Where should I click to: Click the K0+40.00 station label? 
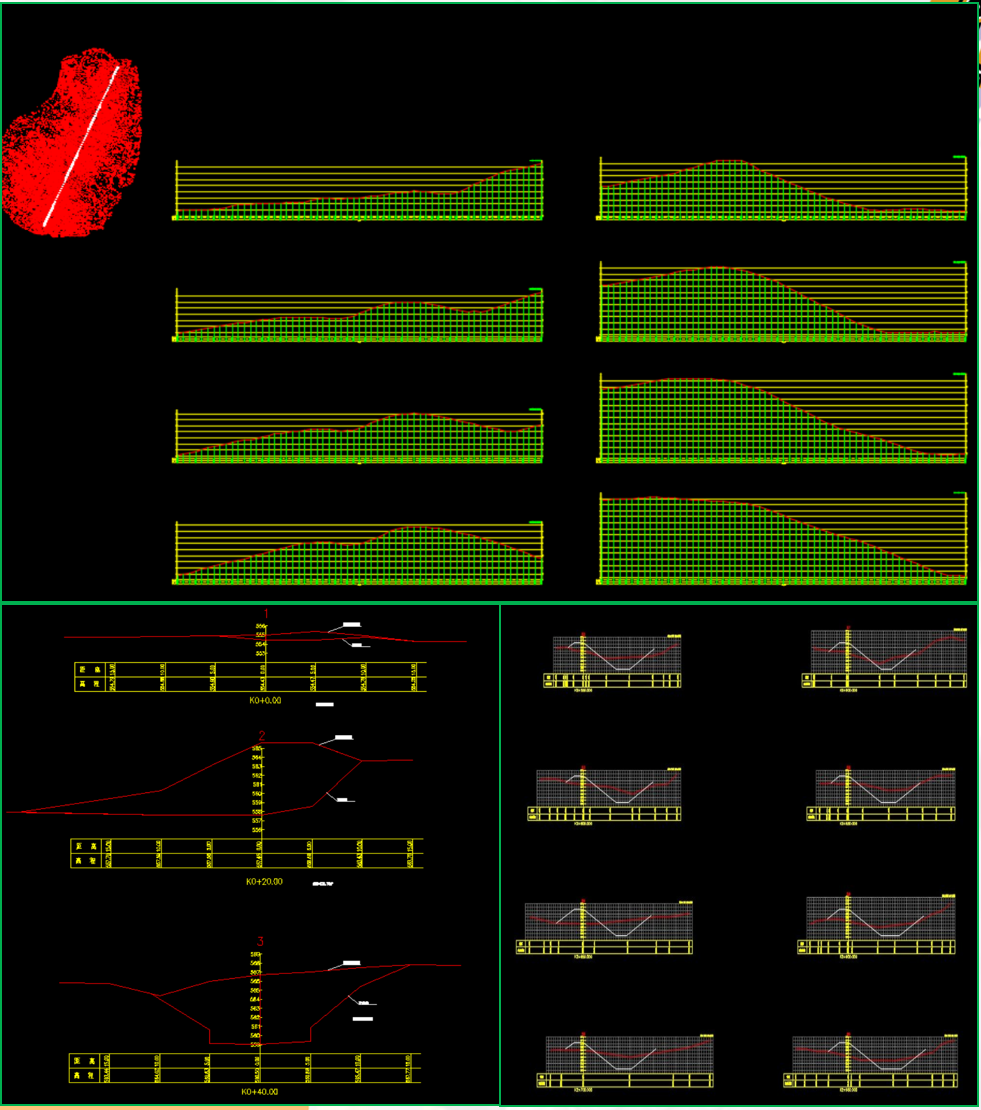tap(260, 1092)
